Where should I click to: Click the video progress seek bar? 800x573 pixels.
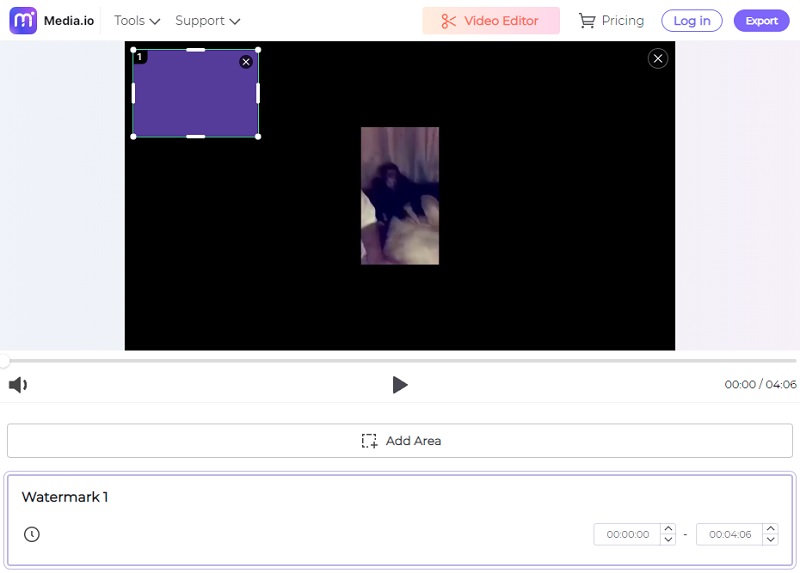coord(400,360)
